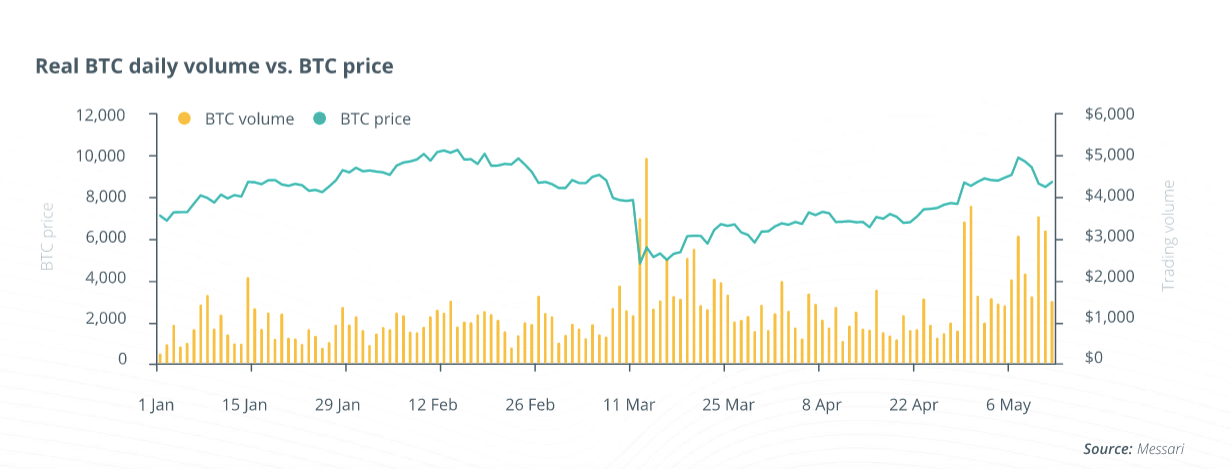This screenshot has width=1231, height=469.
Task: Click the teal BTC price legend dot
Action: pyautogui.click(x=319, y=119)
